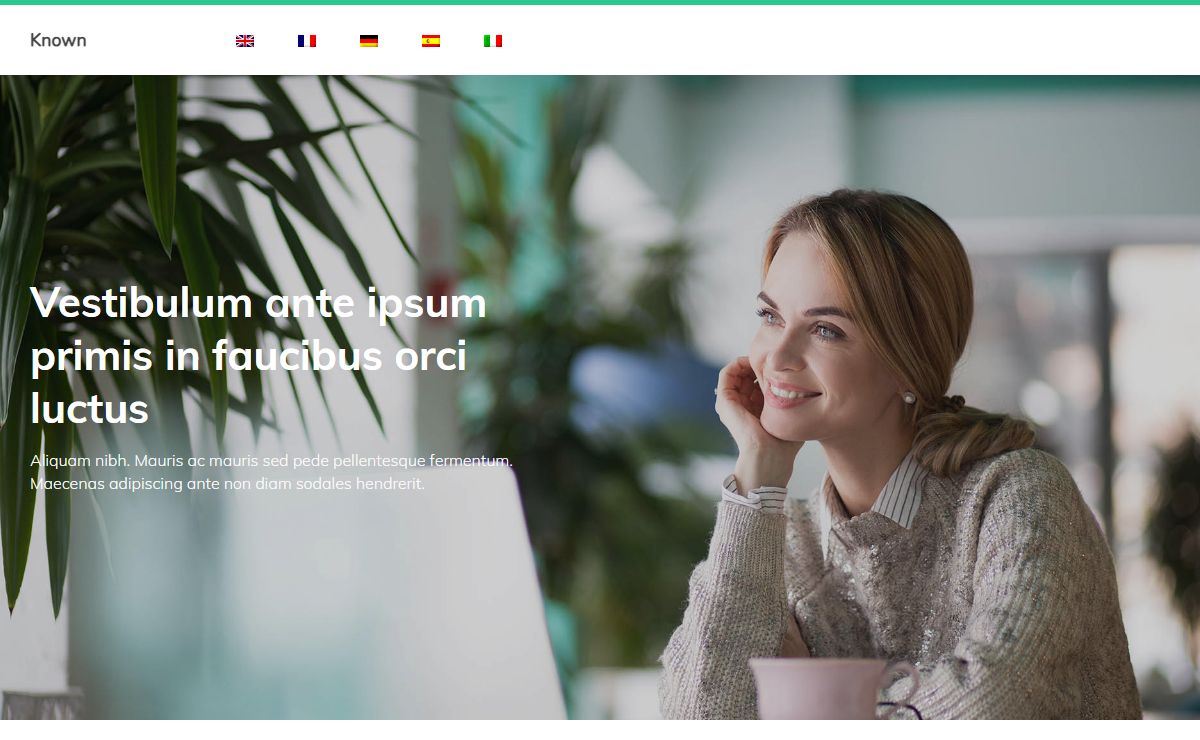Viewport: 1200px width, 740px height.
Task: Pick the Italian flag language icon
Action: click(493, 41)
